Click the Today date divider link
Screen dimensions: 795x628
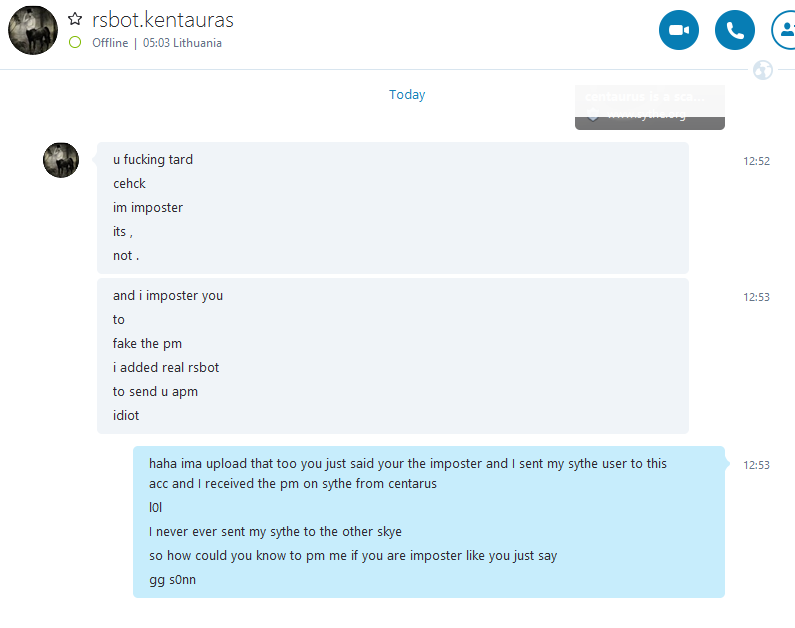(x=407, y=95)
